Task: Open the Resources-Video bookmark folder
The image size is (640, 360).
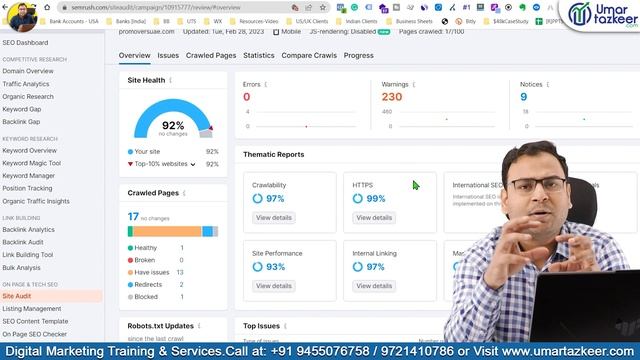Action: pos(254,21)
